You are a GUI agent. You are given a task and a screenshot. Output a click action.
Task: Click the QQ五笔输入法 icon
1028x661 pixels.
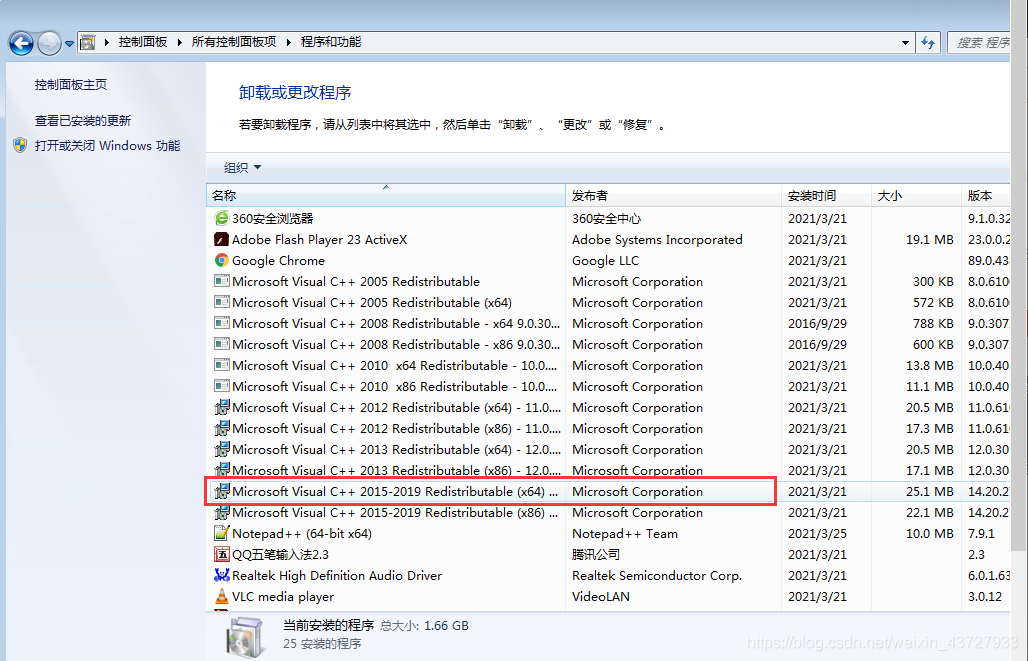point(222,554)
